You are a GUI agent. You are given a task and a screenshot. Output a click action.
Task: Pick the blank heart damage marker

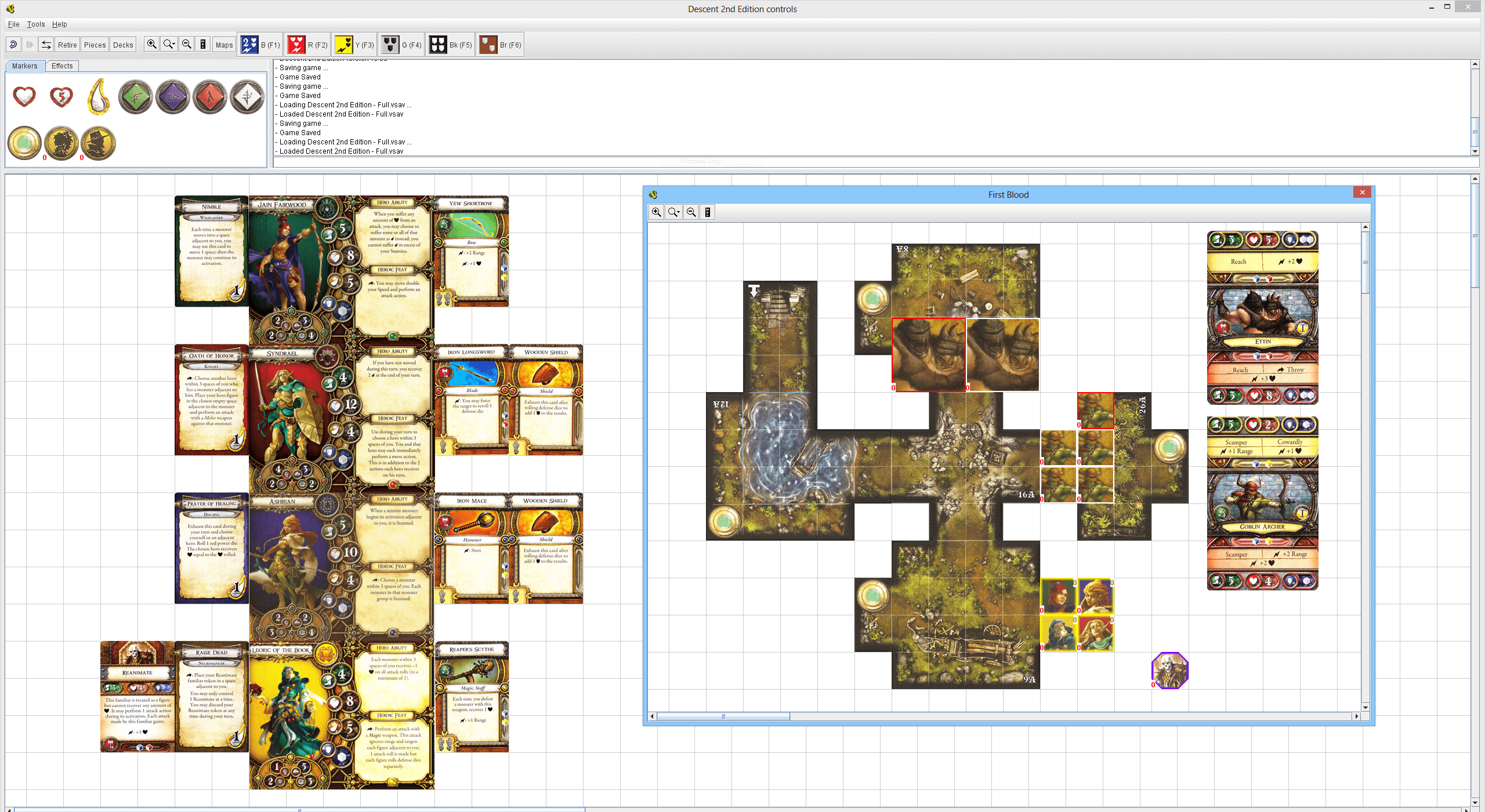click(24, 96)
